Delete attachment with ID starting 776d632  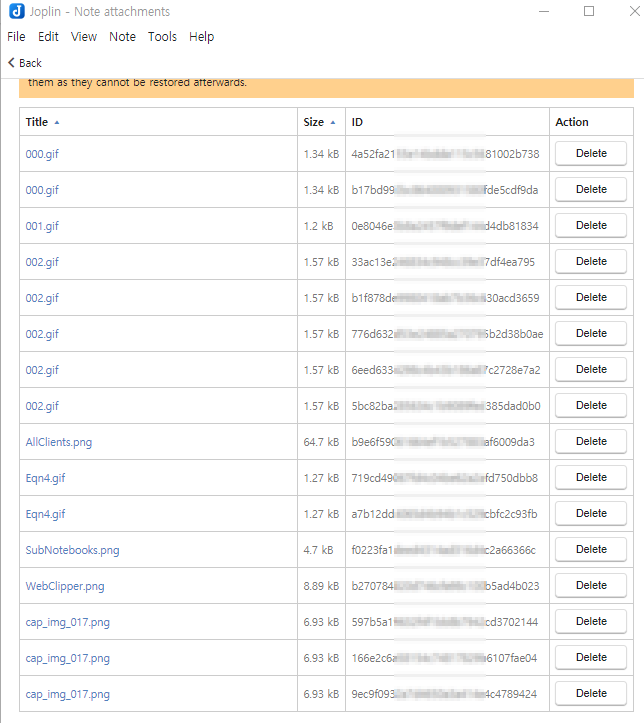(x=591, y=333)
